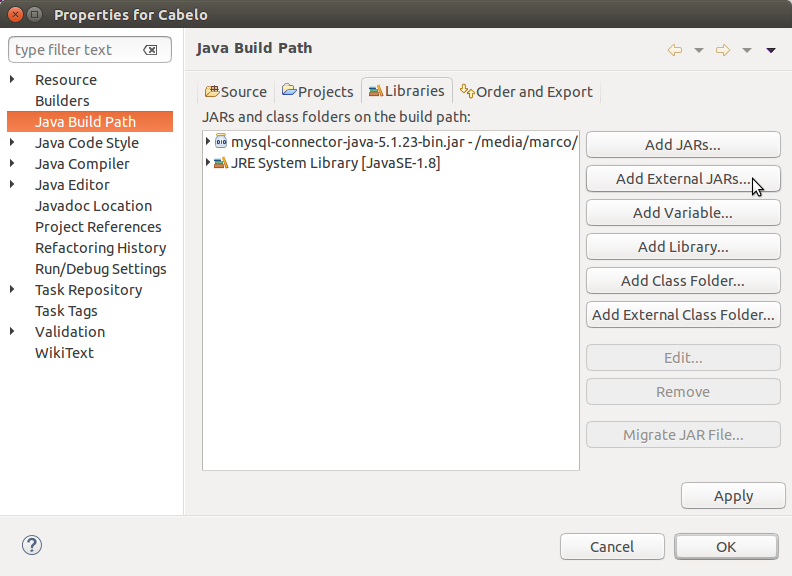Select Java Build Path in the tree

point(90,121)
